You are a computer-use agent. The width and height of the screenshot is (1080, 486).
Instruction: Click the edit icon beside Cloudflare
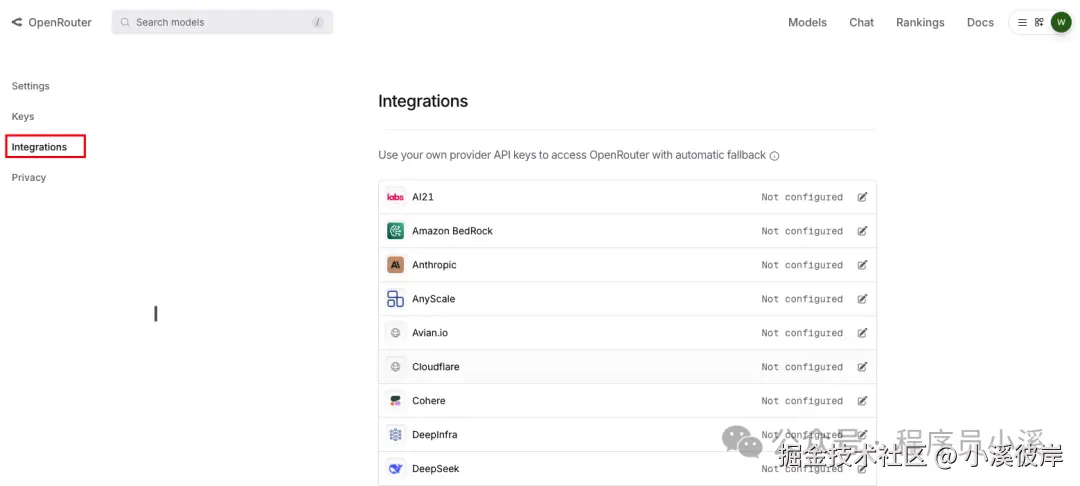(862, 367)
